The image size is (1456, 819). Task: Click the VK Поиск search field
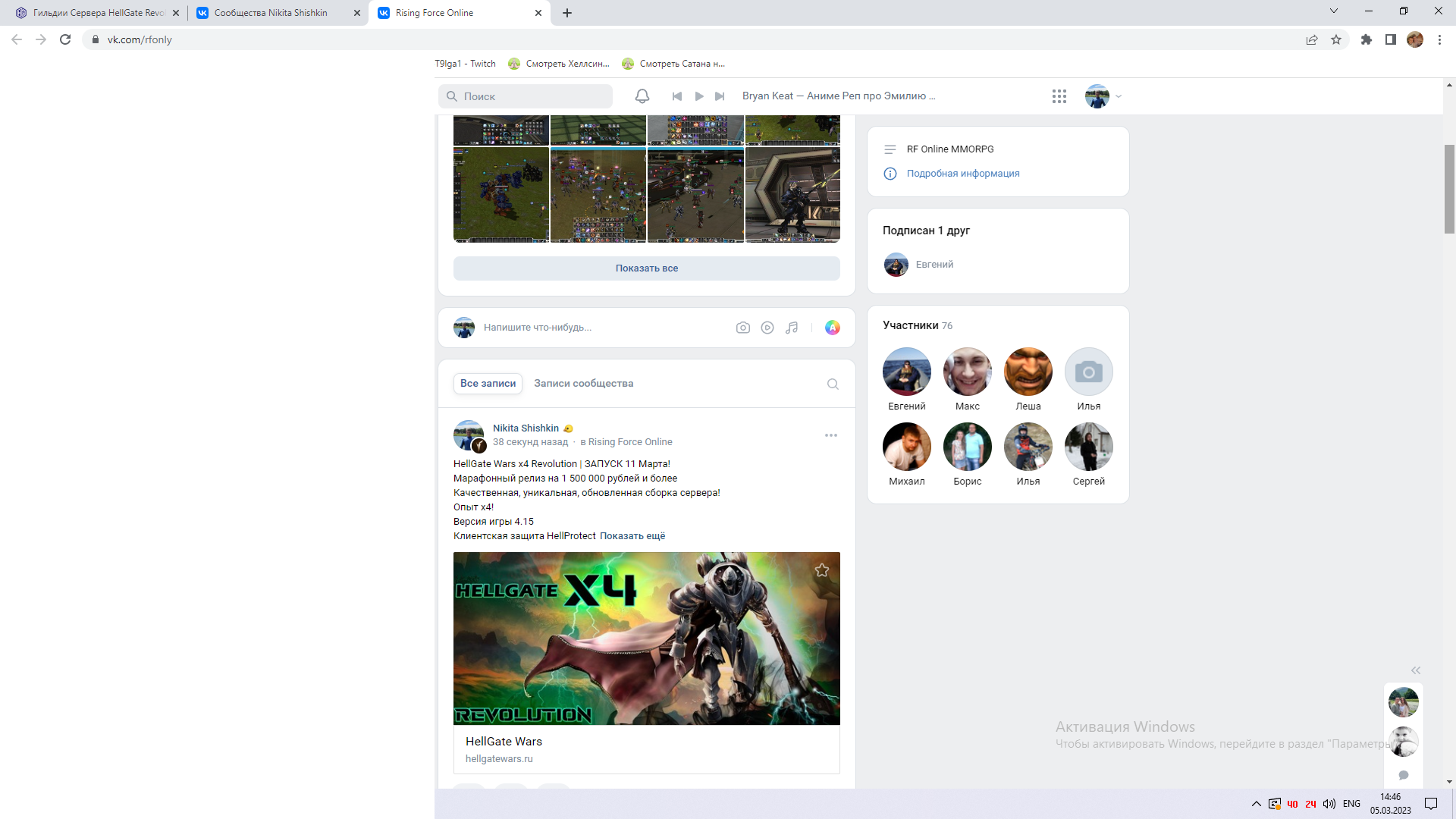click(526, 96)
